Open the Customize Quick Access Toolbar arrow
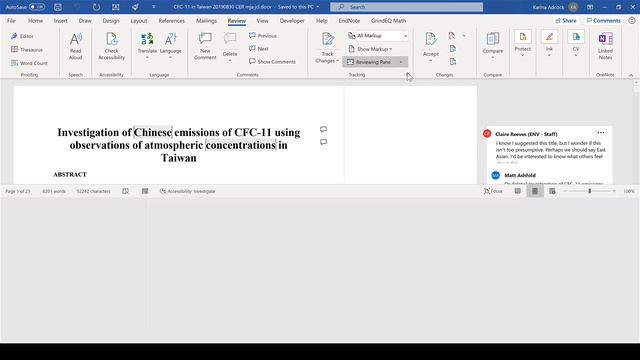 coord(153,7)
